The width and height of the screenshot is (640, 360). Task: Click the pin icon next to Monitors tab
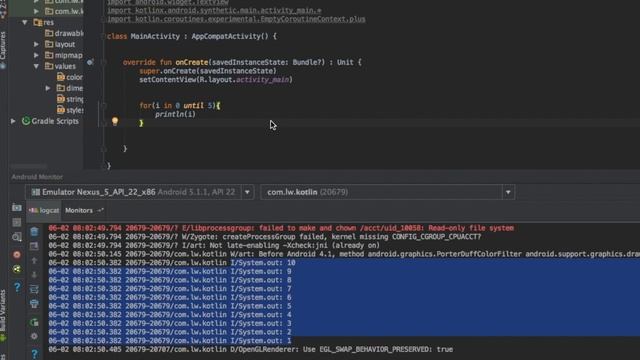pos(100,210)
